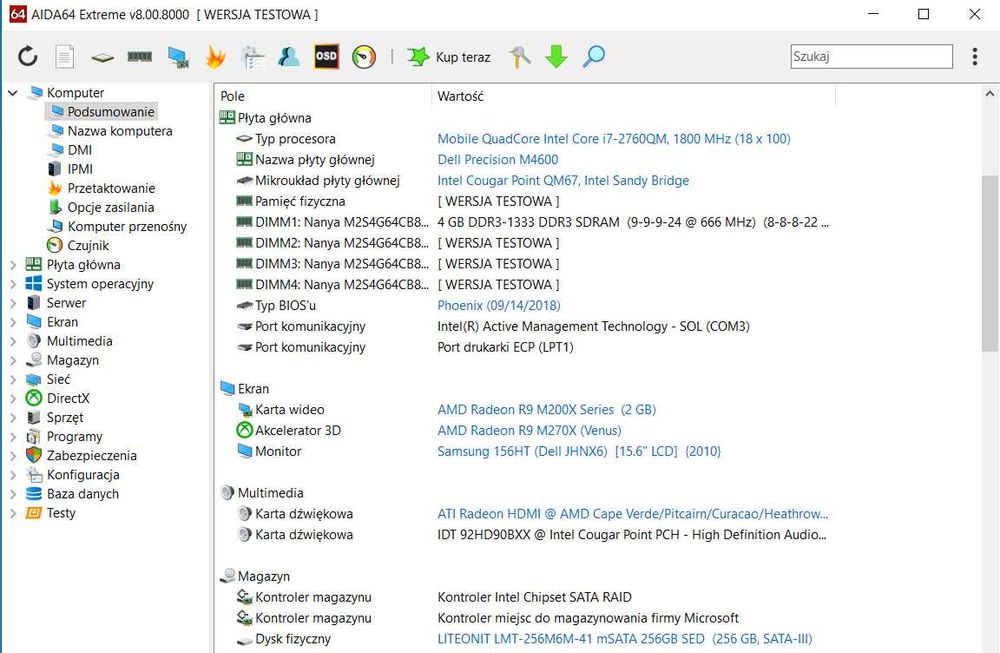Viewport: 1000px width, 653px height.
Task: Select the Pamięć fizyczna field row
Action: [300, 201]
